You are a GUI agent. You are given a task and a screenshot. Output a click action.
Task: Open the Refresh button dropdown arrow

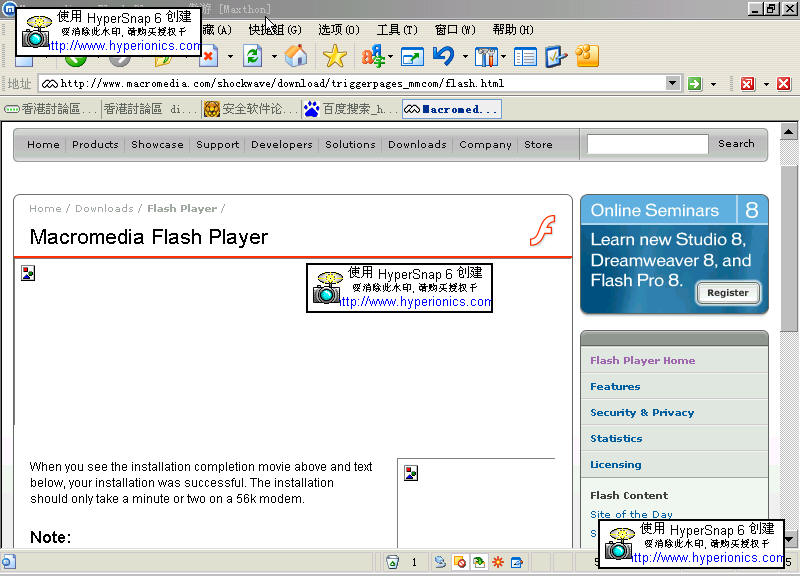(x=274, y=56)
